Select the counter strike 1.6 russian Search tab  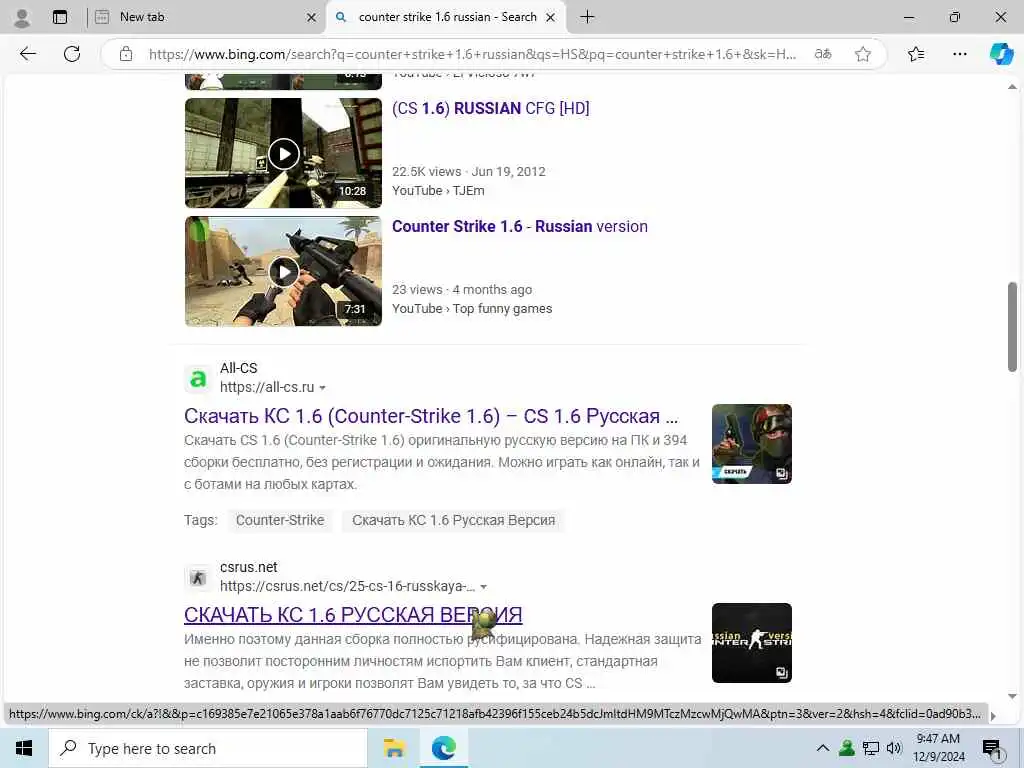click(447, 17)
